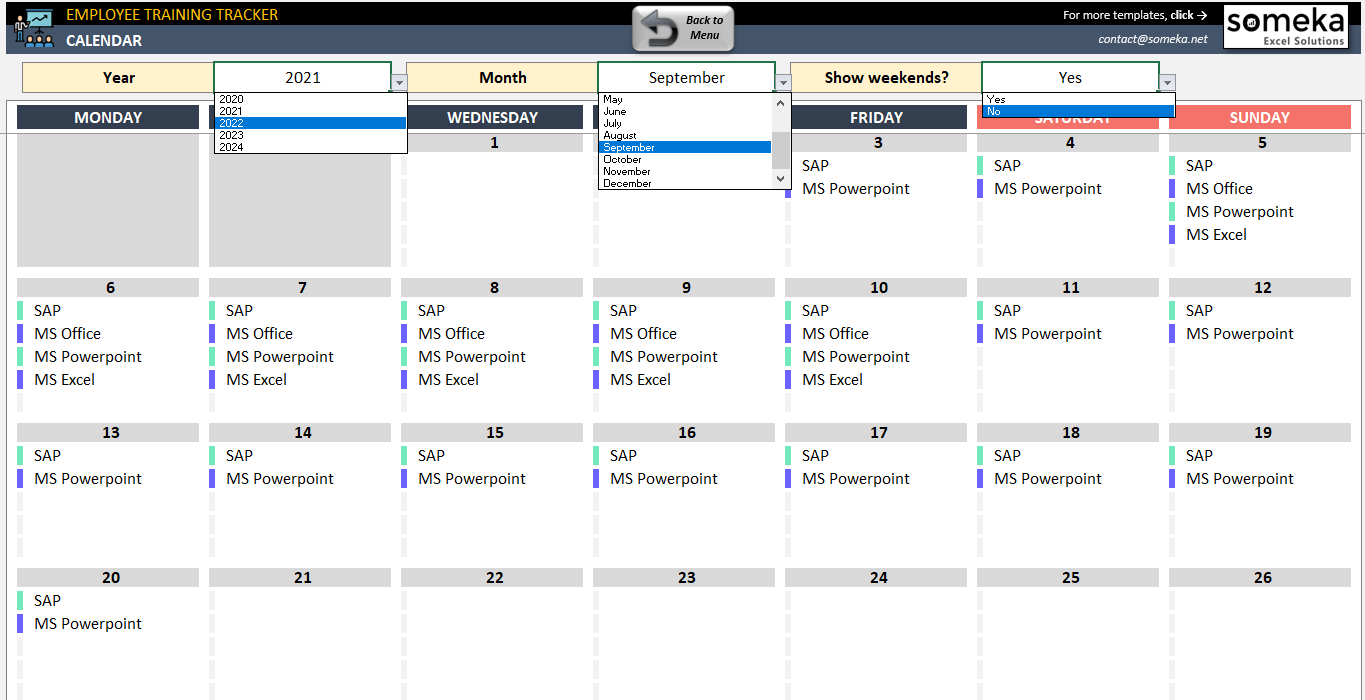The height and width of the screenshot is (700, 1365).
Task: Select the MS Excel entry on day 5
Action: (x=1216, y=234)
